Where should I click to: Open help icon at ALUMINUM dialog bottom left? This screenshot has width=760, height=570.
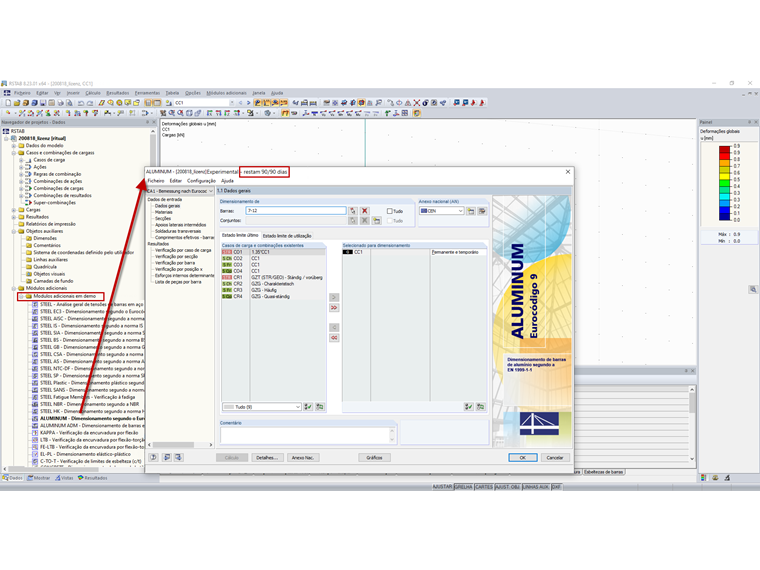pos(154,457)
